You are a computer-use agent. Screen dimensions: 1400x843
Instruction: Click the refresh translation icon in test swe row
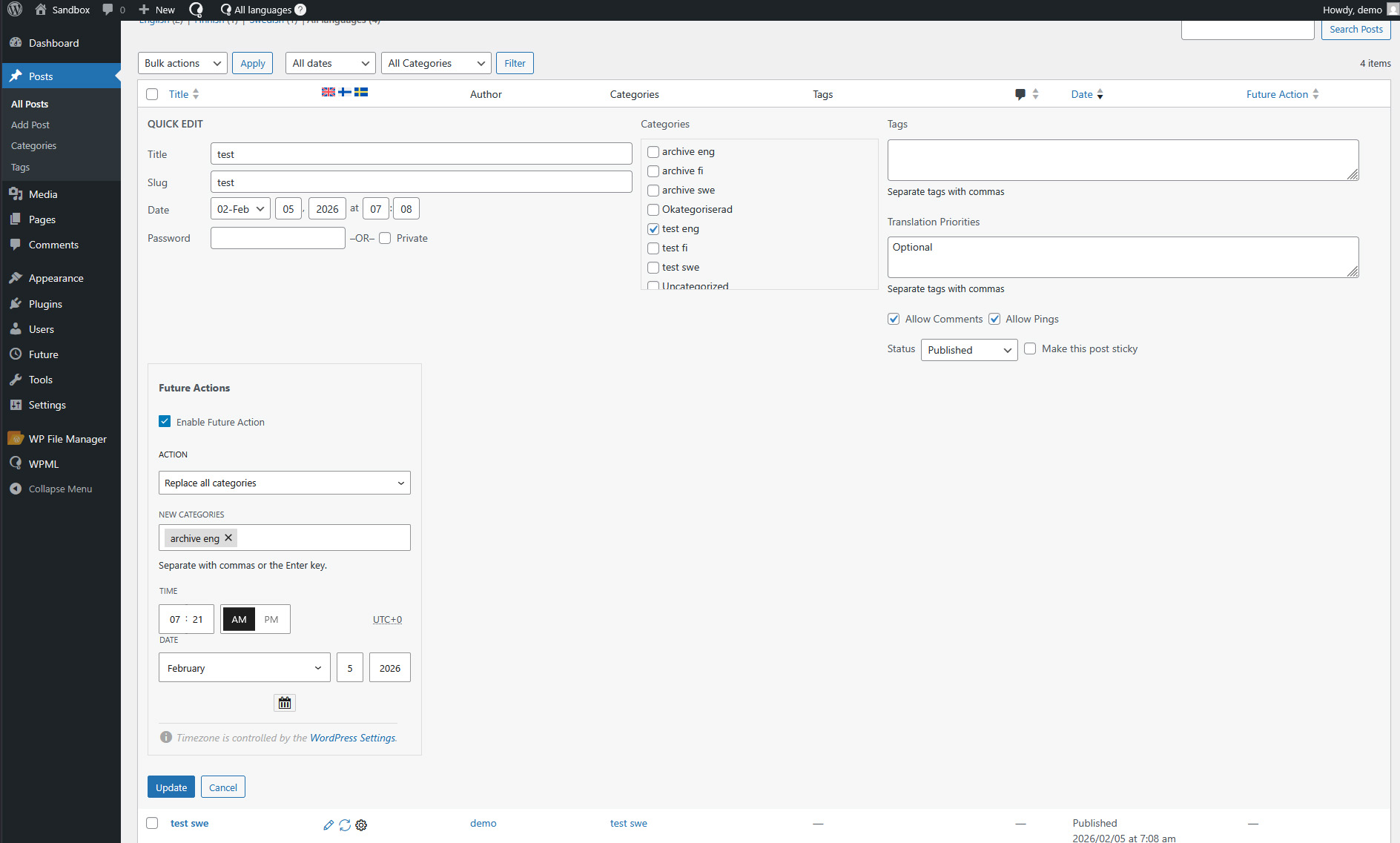point(345,825)
